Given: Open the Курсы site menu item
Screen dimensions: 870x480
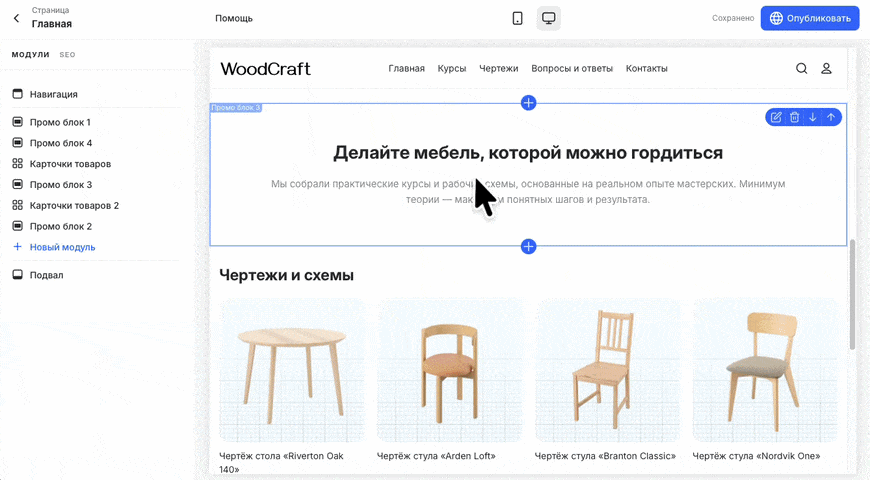Looking at the screenshot, I should tap(452, 68).
